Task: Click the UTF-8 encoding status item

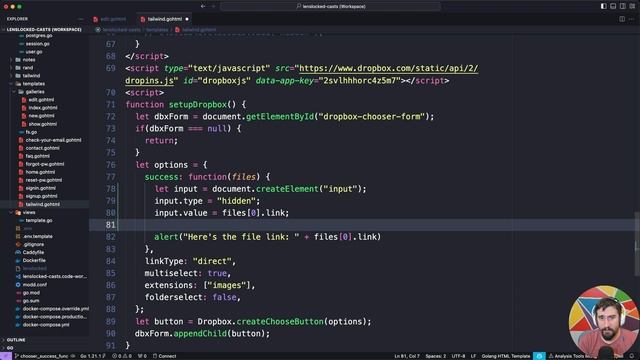Action: (x=458, y=356)
